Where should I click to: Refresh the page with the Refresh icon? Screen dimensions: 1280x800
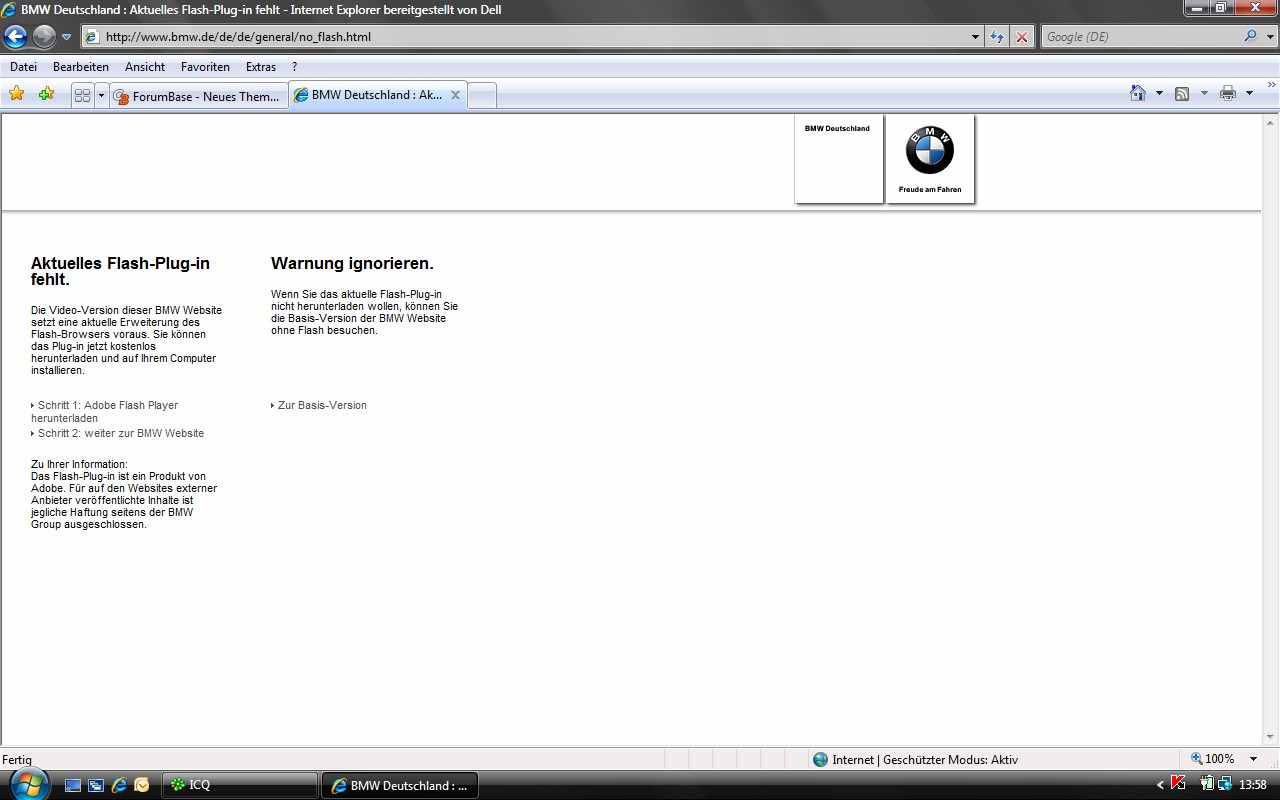997,37
